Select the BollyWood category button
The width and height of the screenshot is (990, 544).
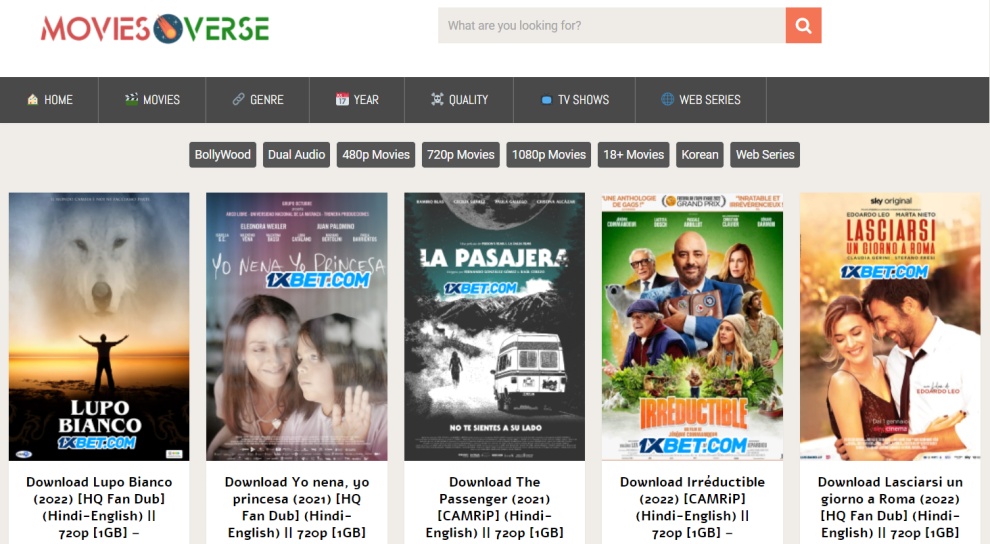222,155
